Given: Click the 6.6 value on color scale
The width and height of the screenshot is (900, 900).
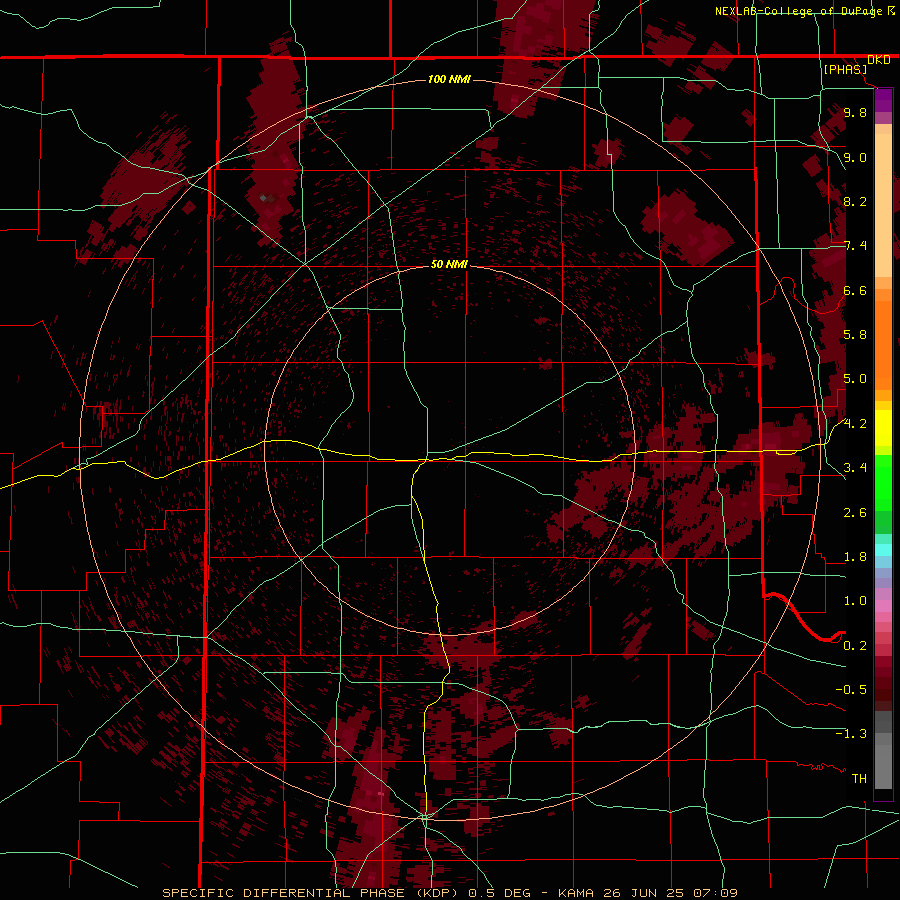Looking at the screenshot, I should tap(855, 290).
